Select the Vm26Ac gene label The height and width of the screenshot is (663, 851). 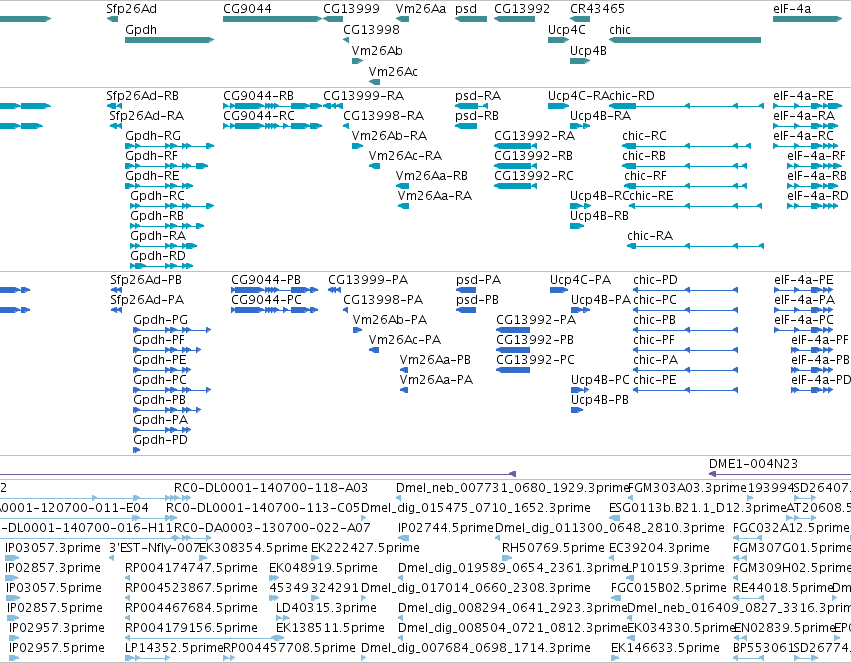(393, 72)
